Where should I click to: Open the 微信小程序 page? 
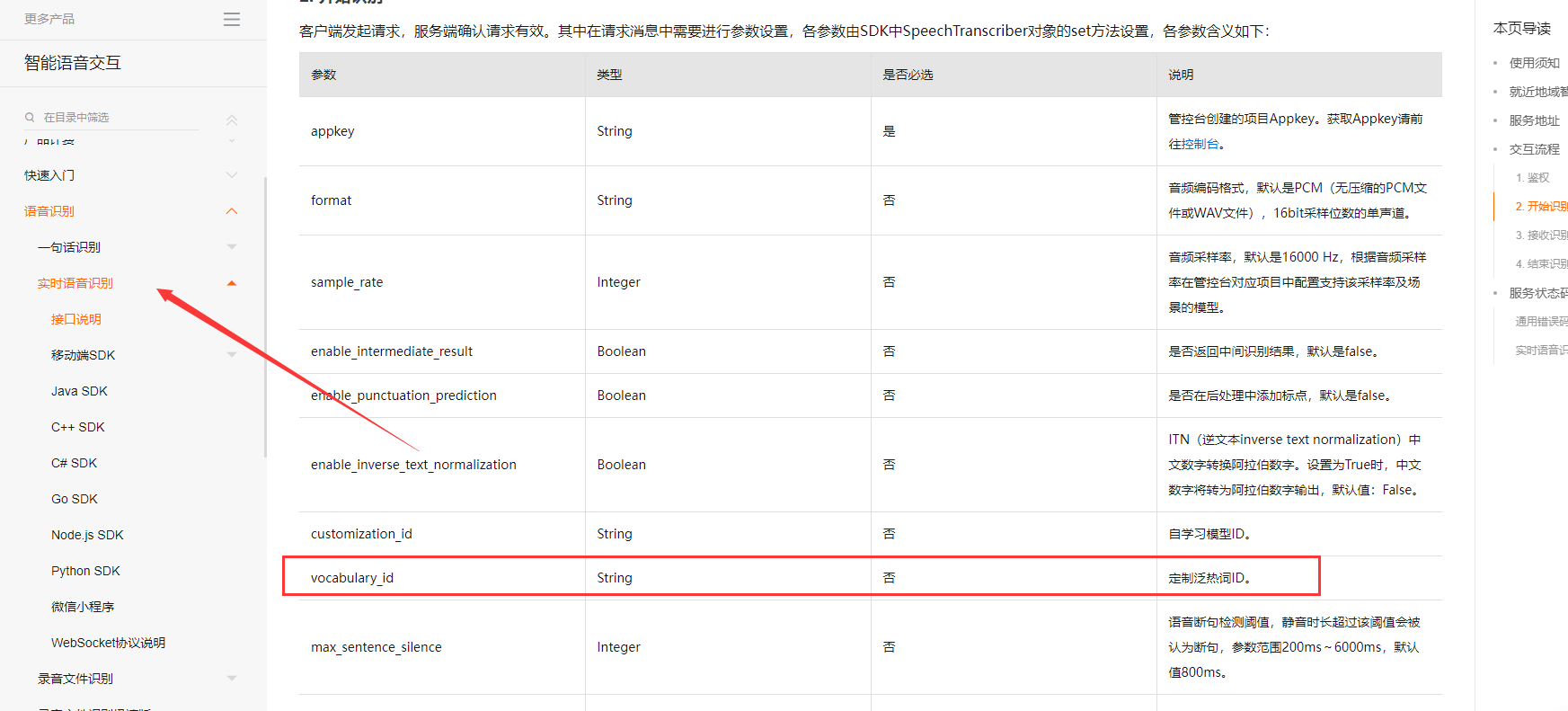click(83, 607)
